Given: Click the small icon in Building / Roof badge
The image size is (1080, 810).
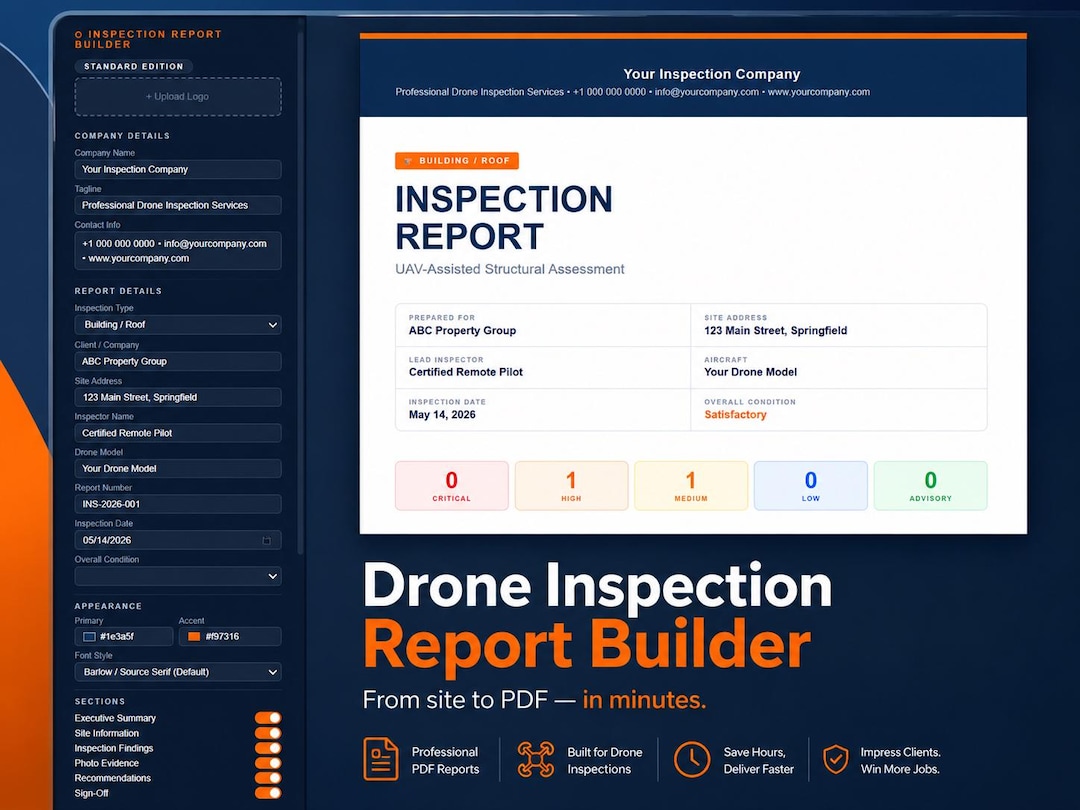Looking at the screenshot, I should click(408, 161).
